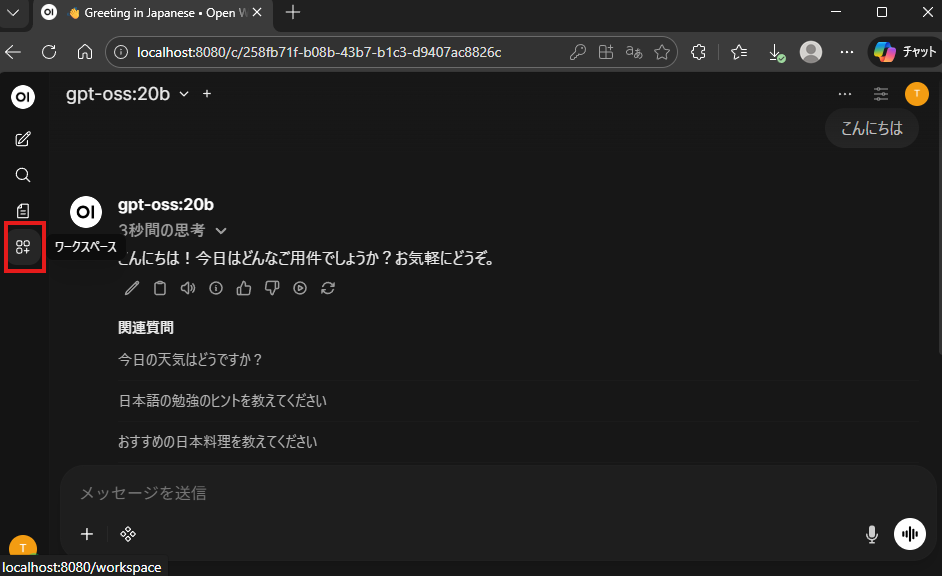
Task: Give thumbs down to the response
Action: point(271,288)
